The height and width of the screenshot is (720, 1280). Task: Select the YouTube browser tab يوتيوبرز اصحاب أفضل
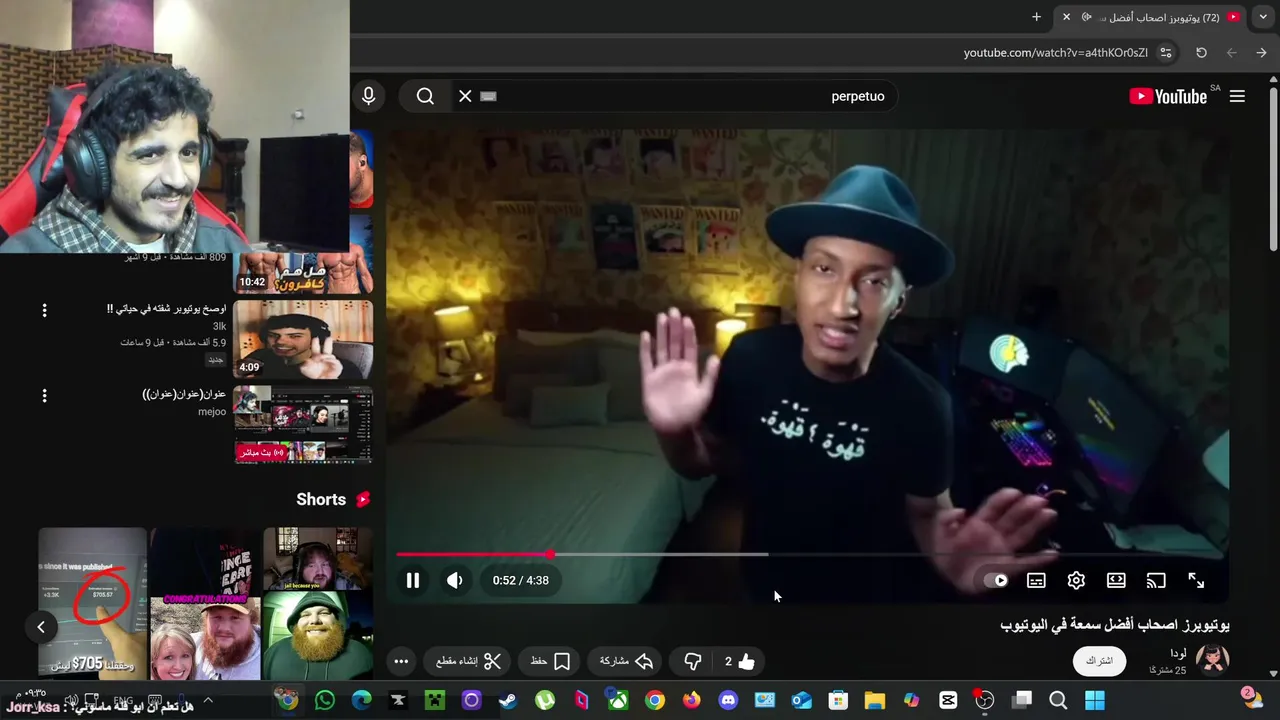click(1150, 17)
